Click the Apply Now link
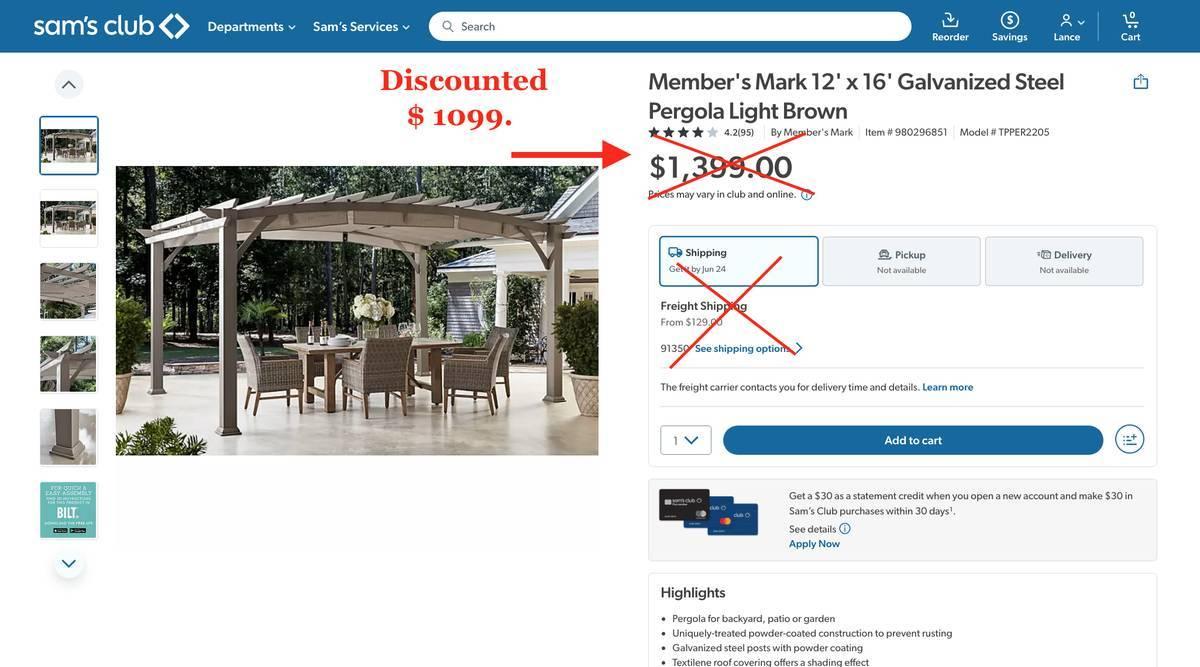 [x=814, y=544]
